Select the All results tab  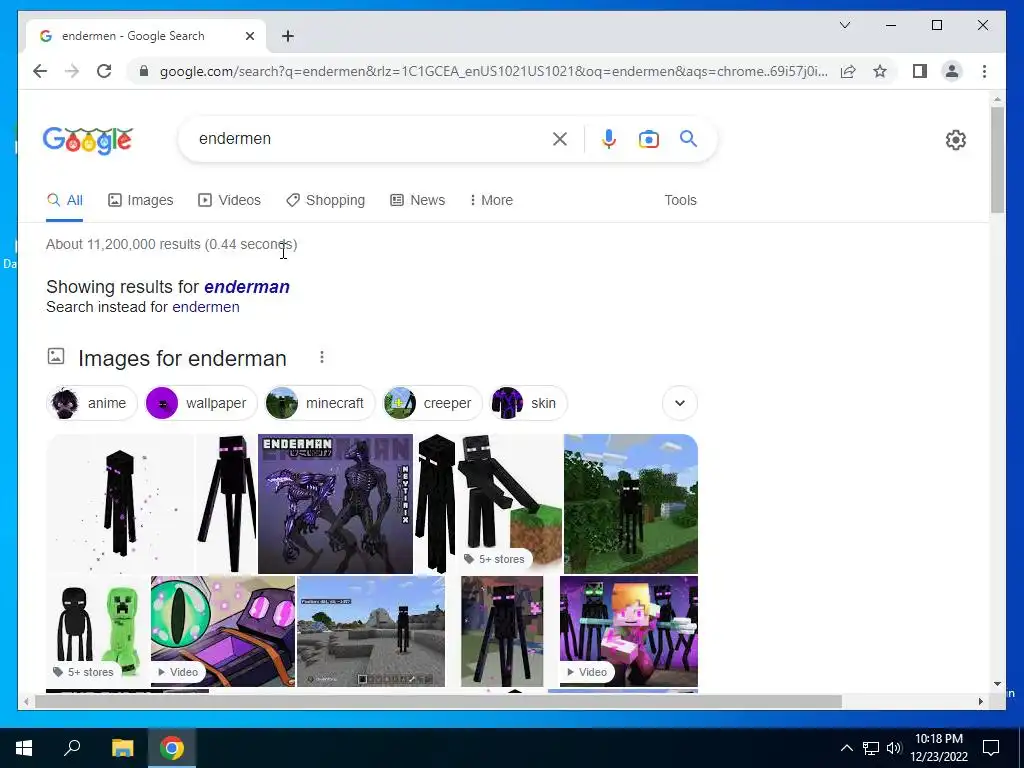[65, 200]
